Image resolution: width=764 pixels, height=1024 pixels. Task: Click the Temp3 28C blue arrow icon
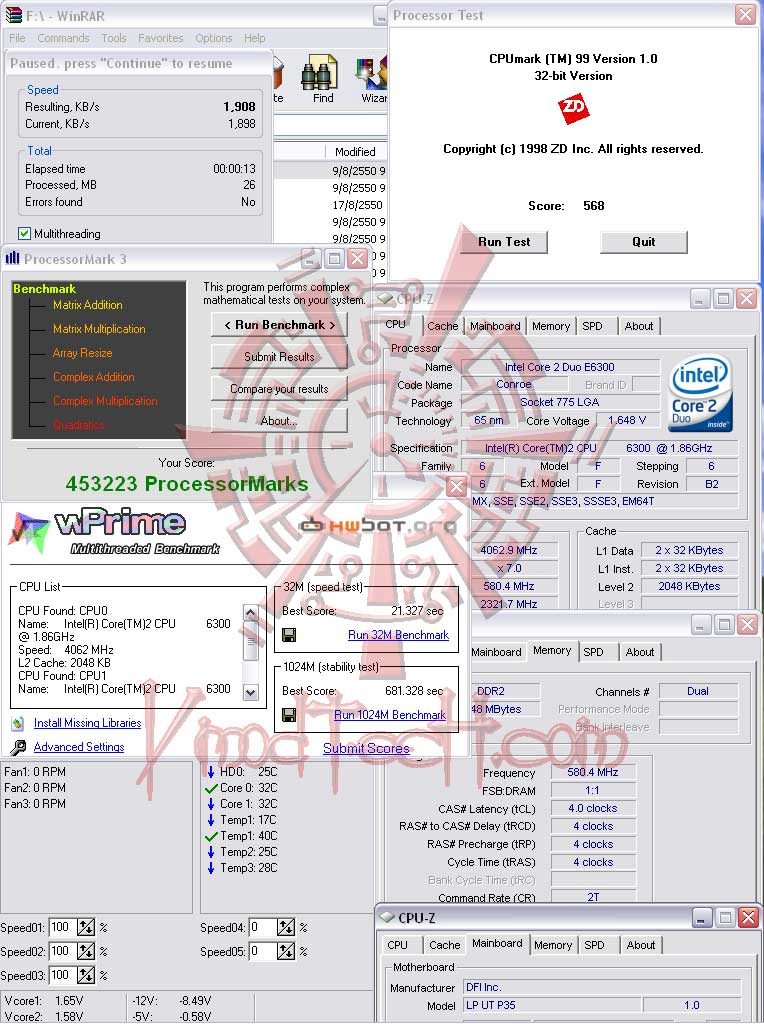(211, 868)
